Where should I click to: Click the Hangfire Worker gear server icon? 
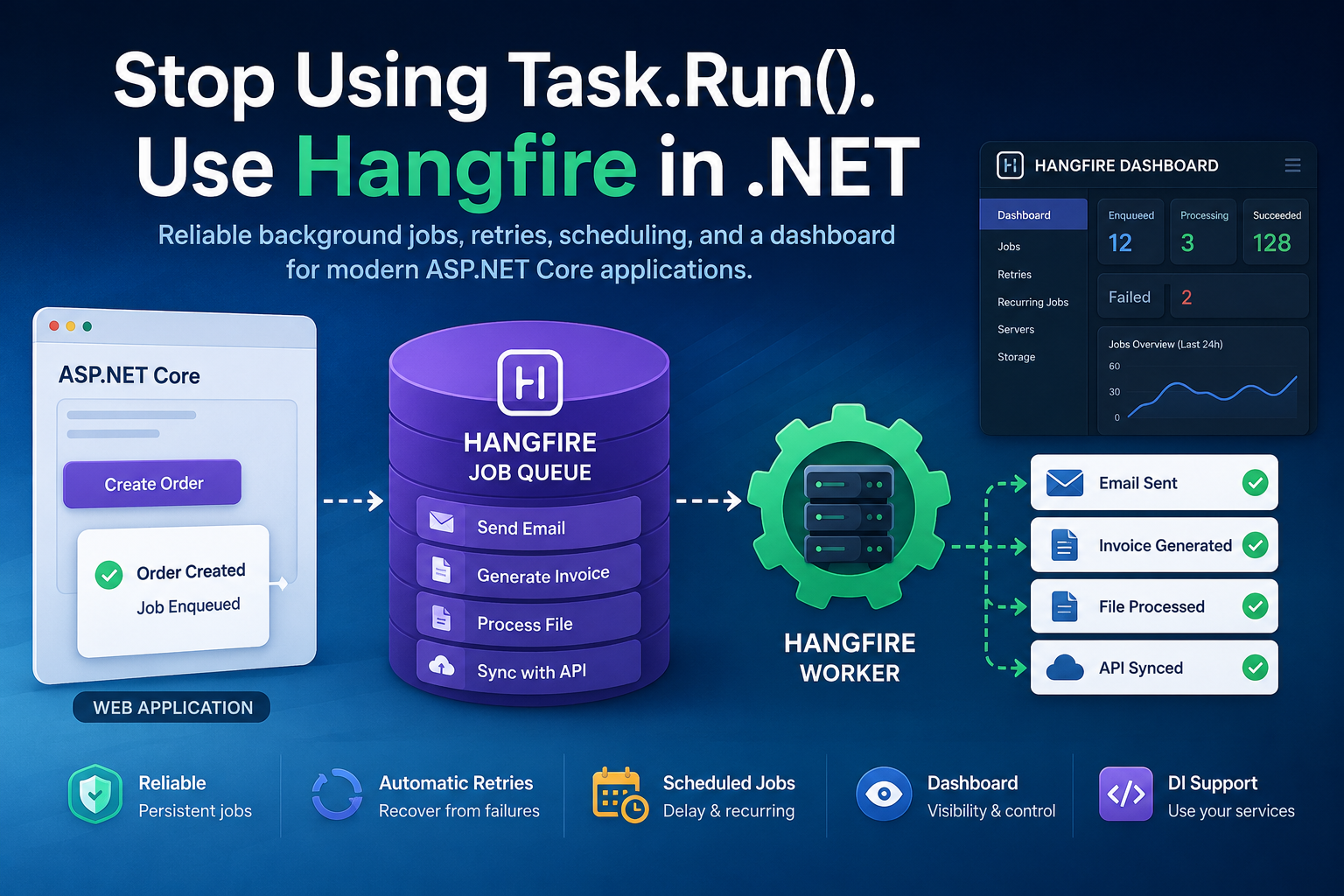pyautogui.click(x=849, y=507)
